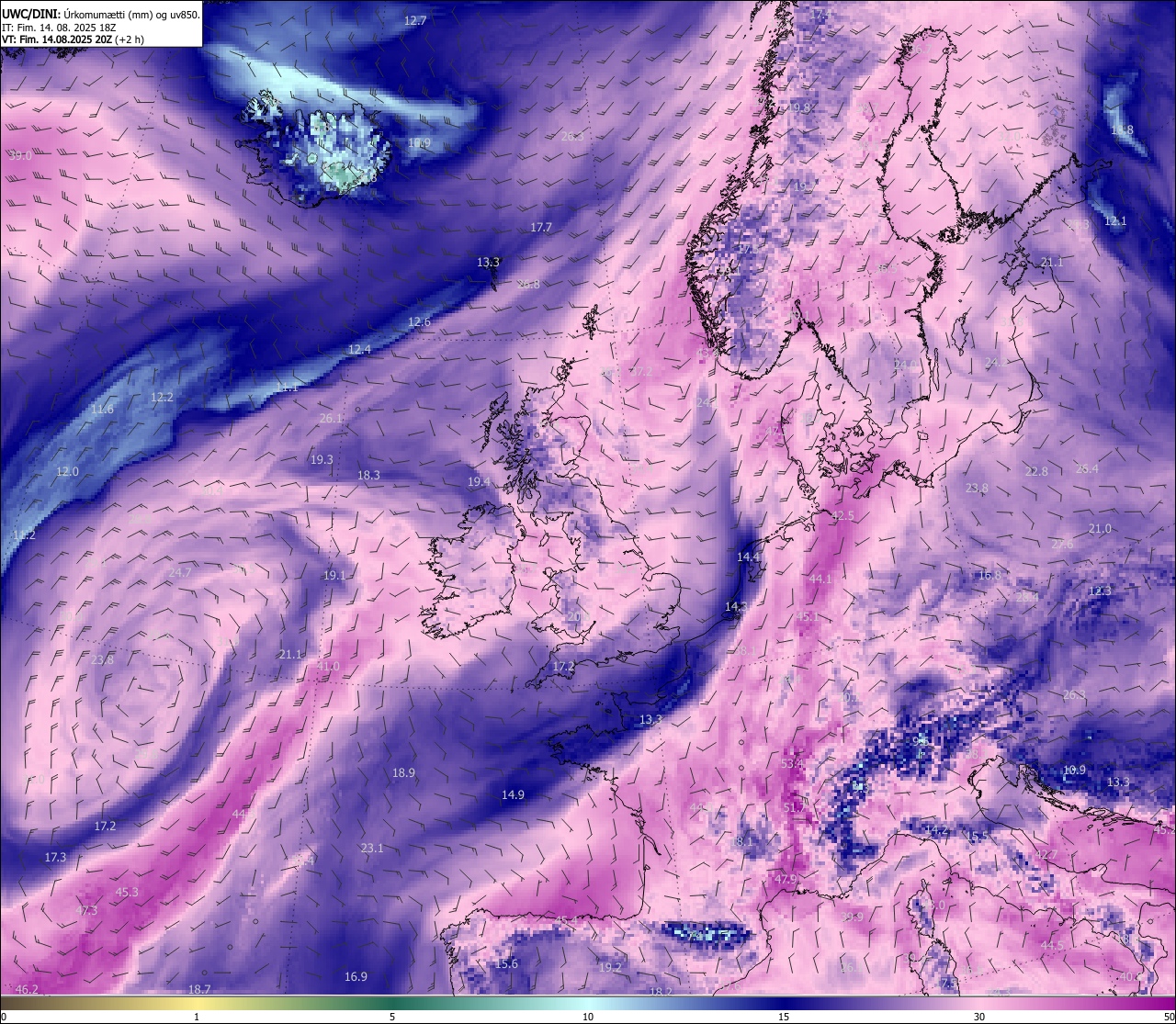This screenshot has width=1176, height=1024.
Task: Click the 42.5 value on the map
Action: tap(842, 515)
